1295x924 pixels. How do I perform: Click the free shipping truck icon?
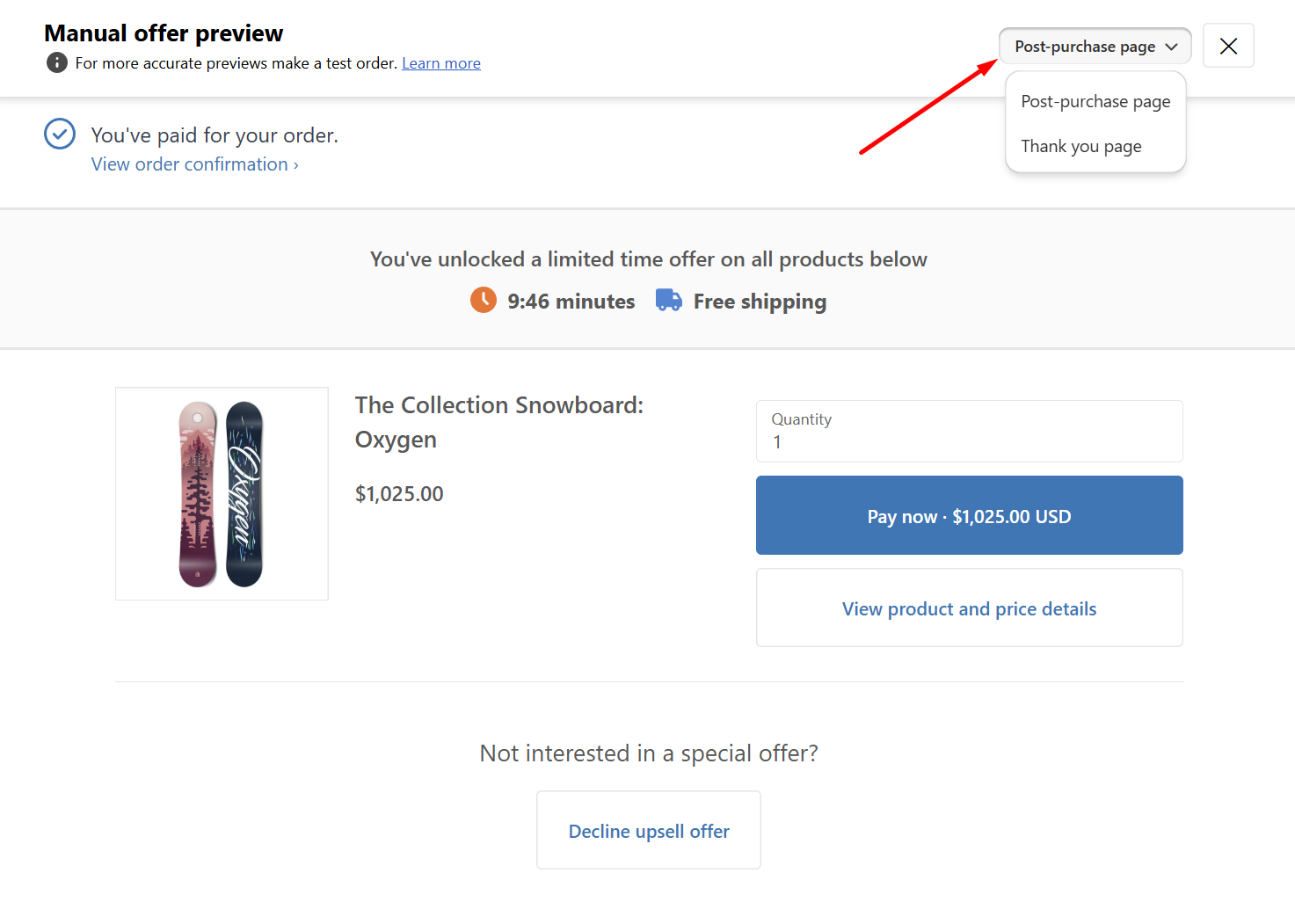pos(669,301)
